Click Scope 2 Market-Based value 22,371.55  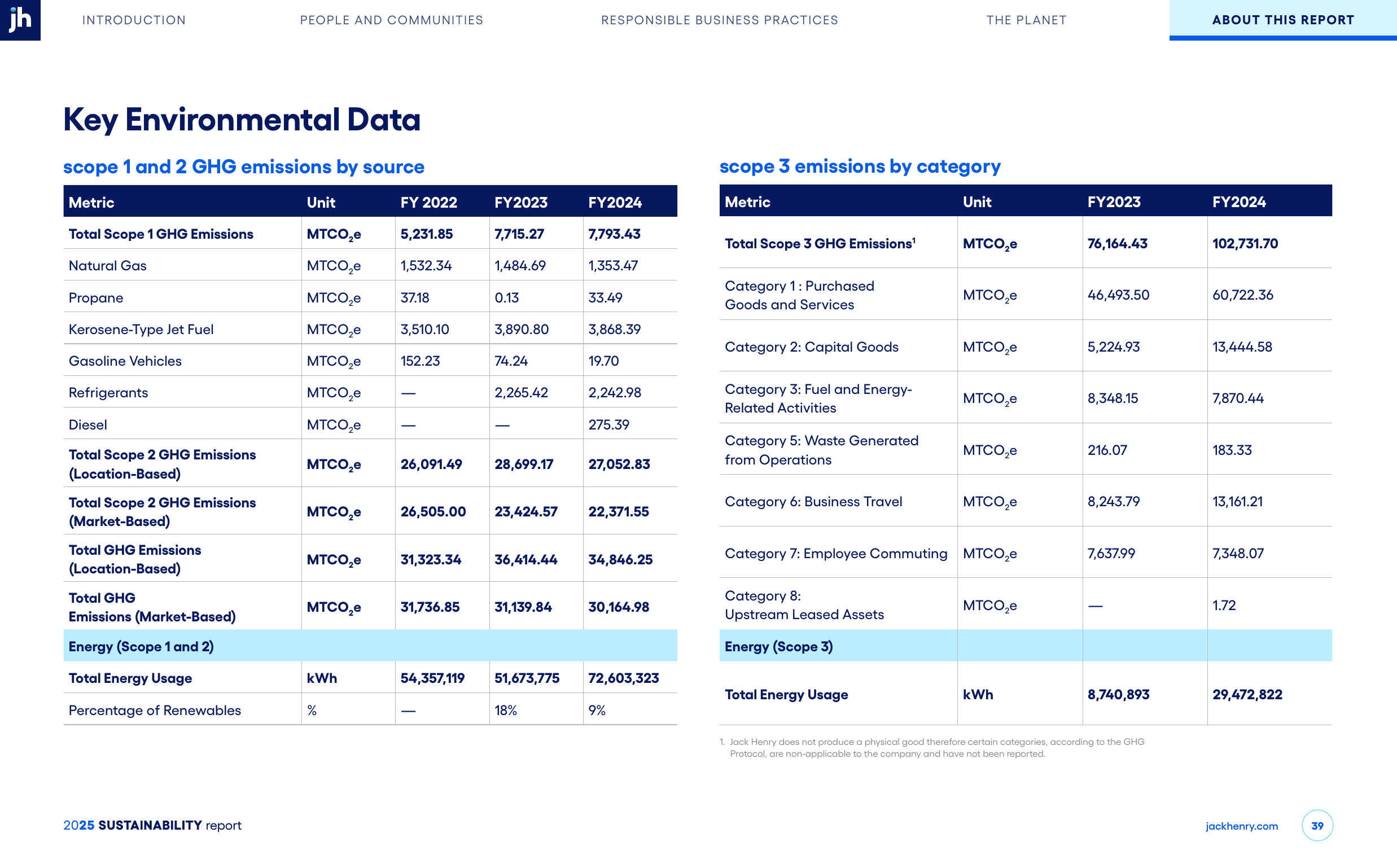pos(619,511)
